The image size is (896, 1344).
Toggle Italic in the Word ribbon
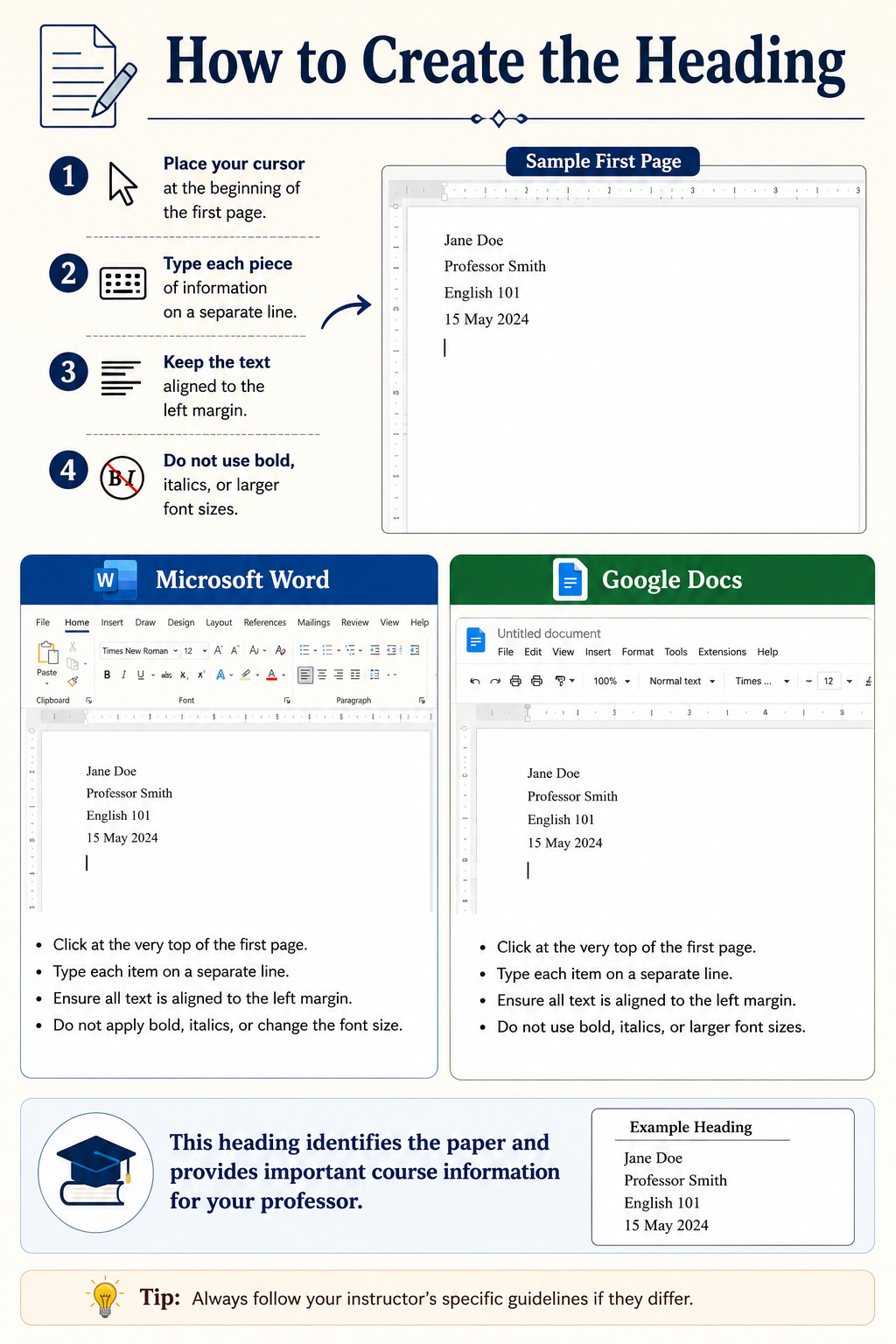coord(123,675)
